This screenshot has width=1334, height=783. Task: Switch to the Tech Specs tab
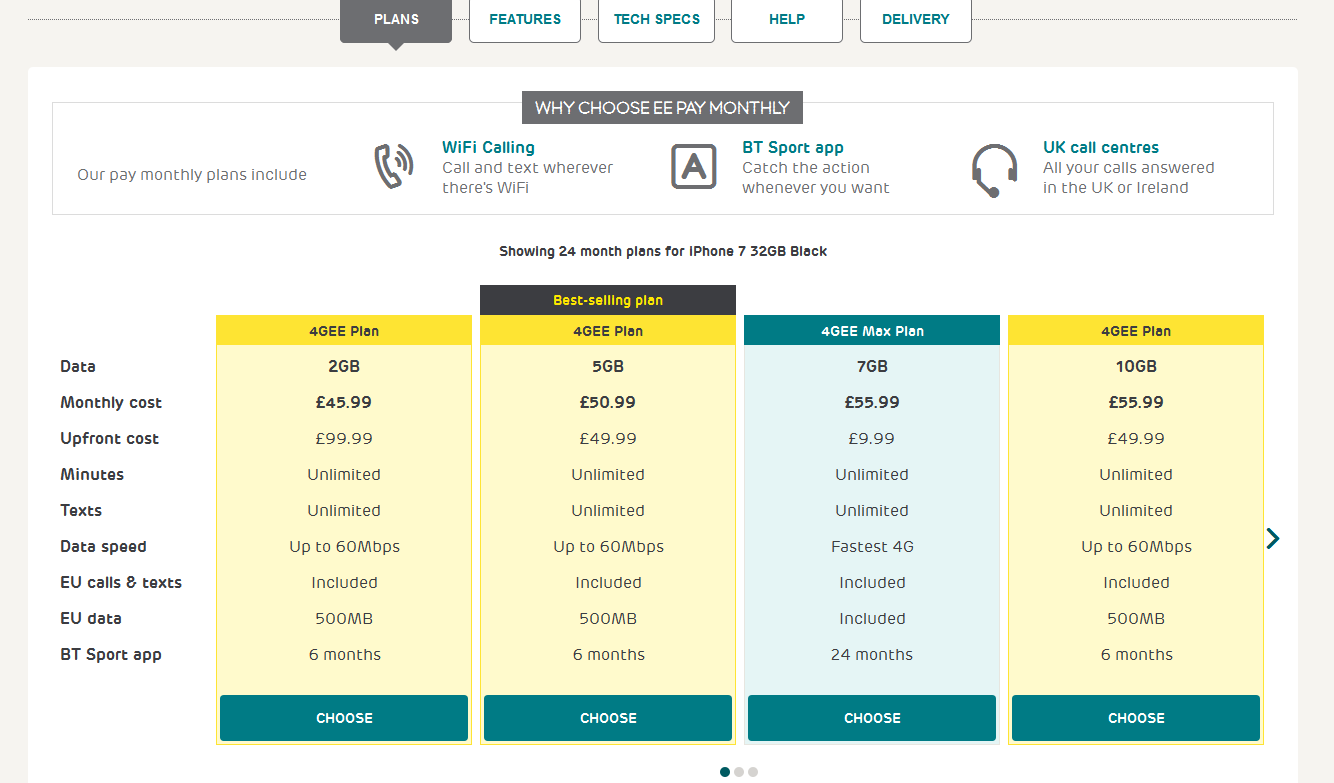(656, 19)
